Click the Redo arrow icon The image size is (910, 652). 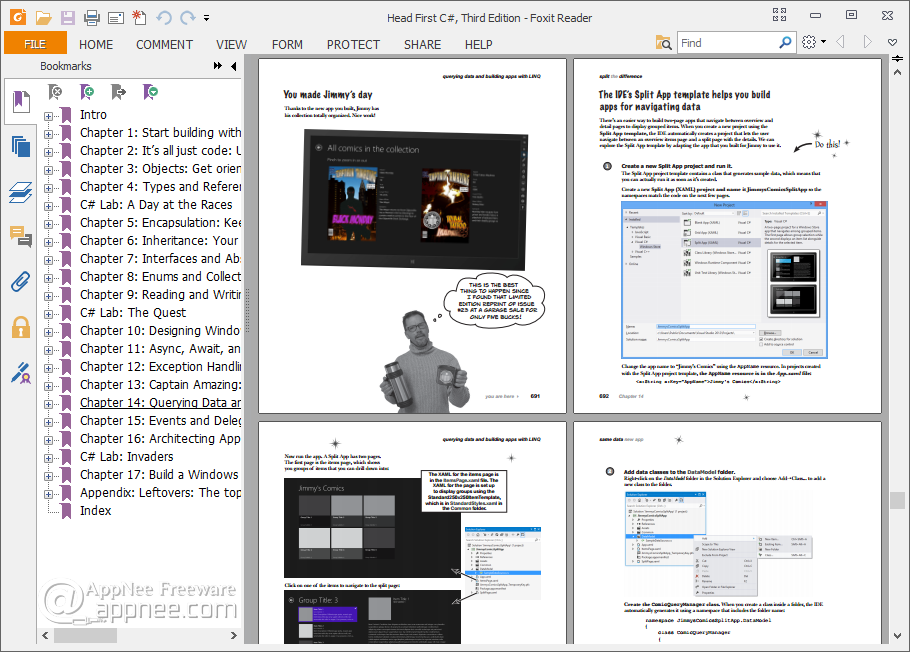click(187, 18)
